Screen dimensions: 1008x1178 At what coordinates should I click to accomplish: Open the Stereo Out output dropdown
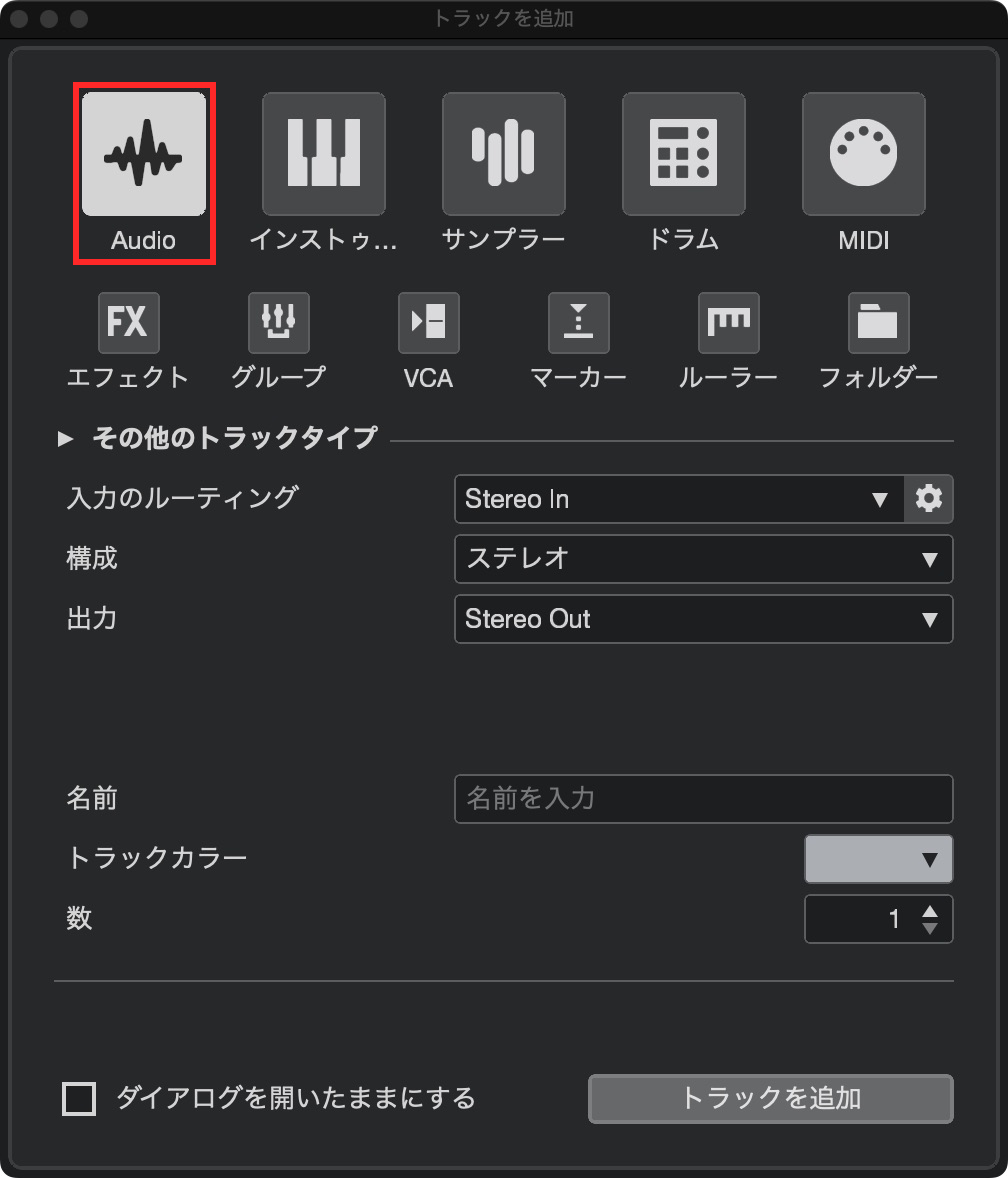point(704,619)
